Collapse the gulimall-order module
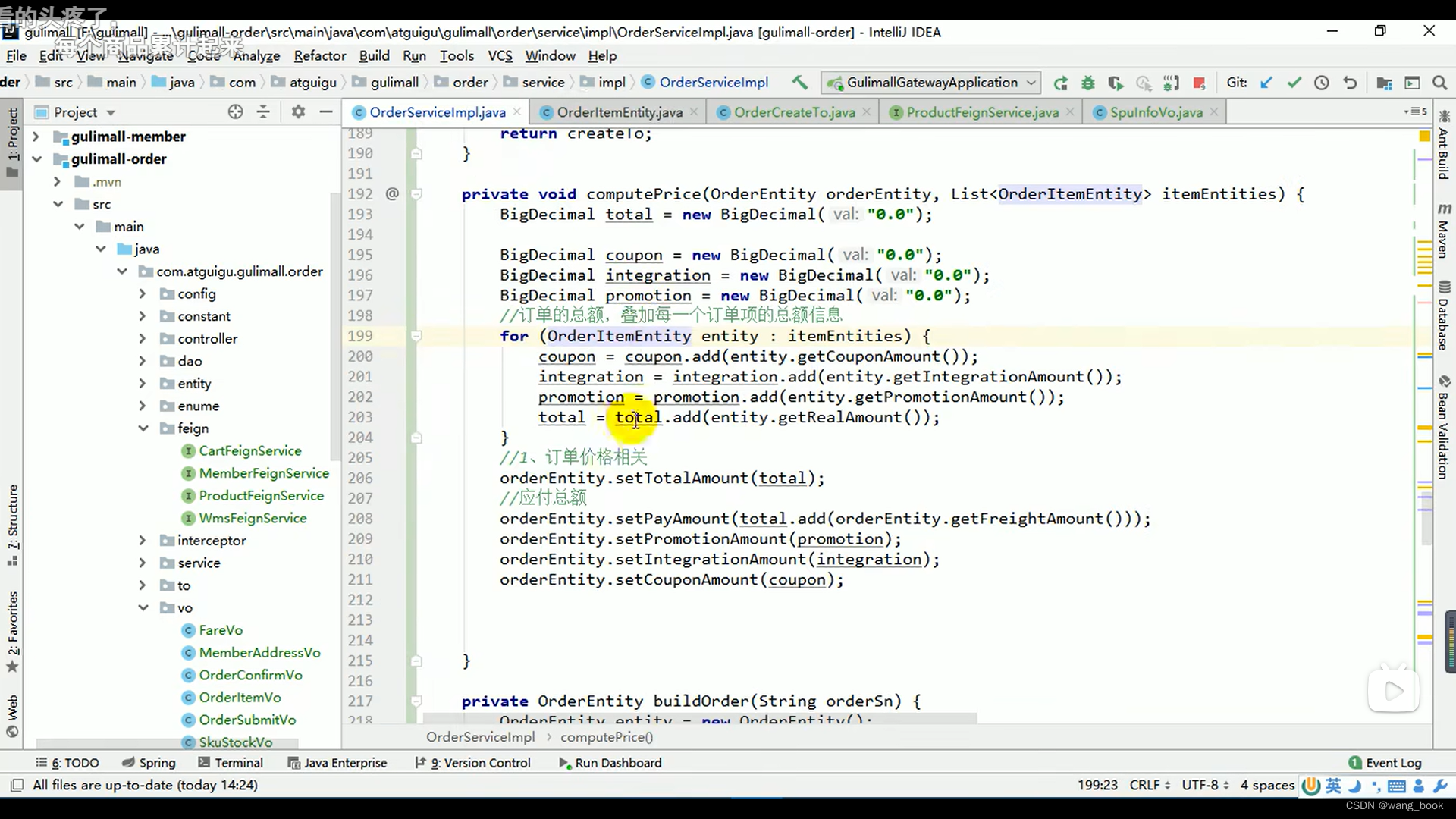This screenshot has height=819, width=1456. coord(36,159)
